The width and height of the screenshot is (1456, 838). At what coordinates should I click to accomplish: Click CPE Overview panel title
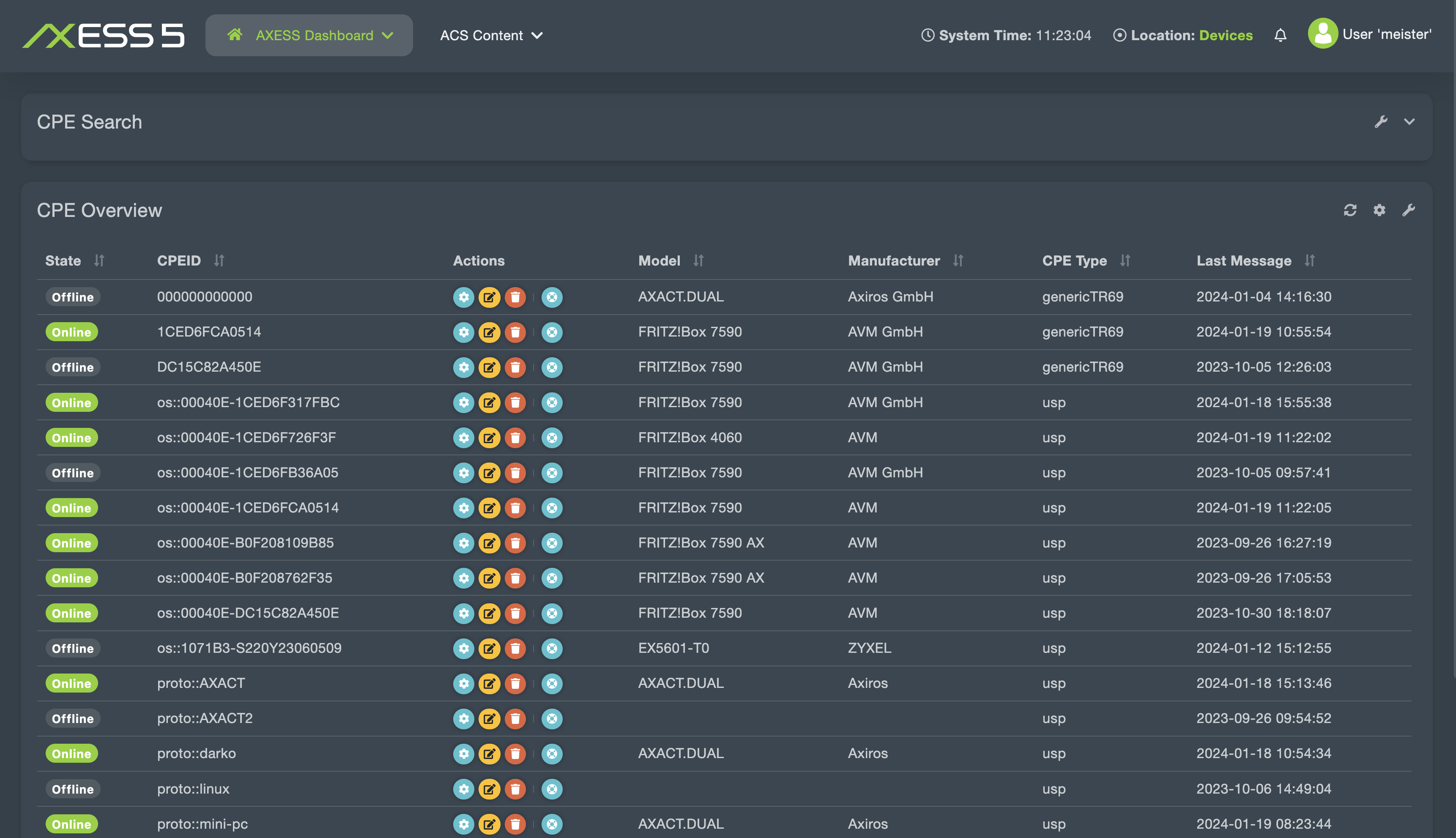[x=99, y=211]
